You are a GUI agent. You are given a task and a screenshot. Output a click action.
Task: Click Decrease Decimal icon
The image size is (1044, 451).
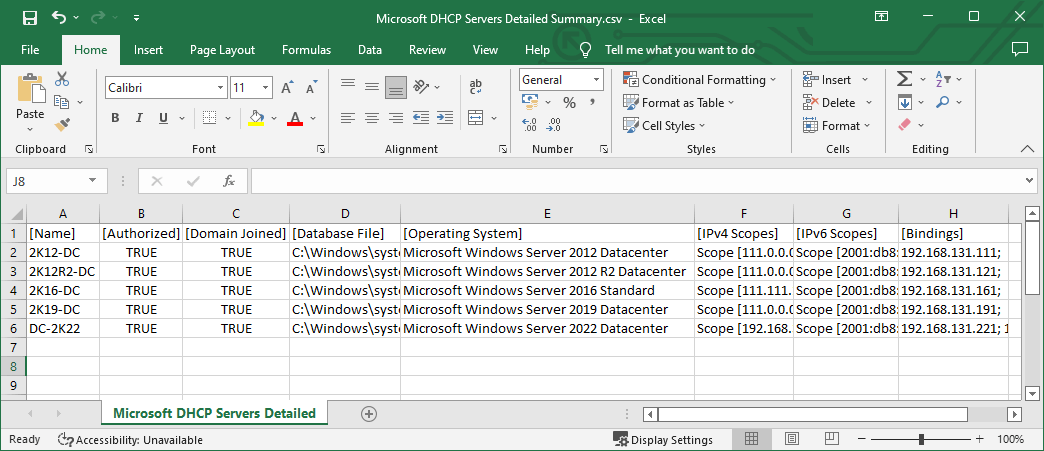point(553,125)
